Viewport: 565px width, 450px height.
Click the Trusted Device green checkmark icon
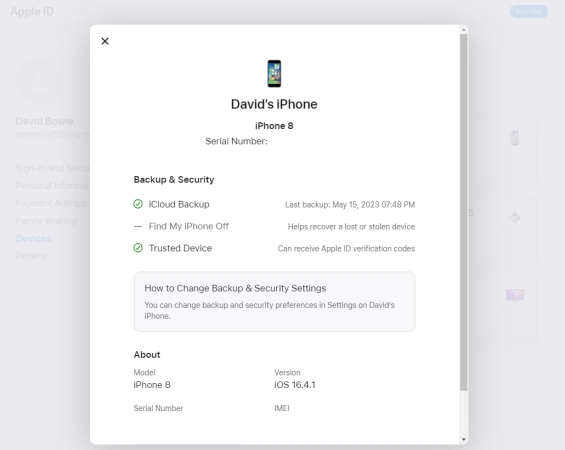(138, 248)
